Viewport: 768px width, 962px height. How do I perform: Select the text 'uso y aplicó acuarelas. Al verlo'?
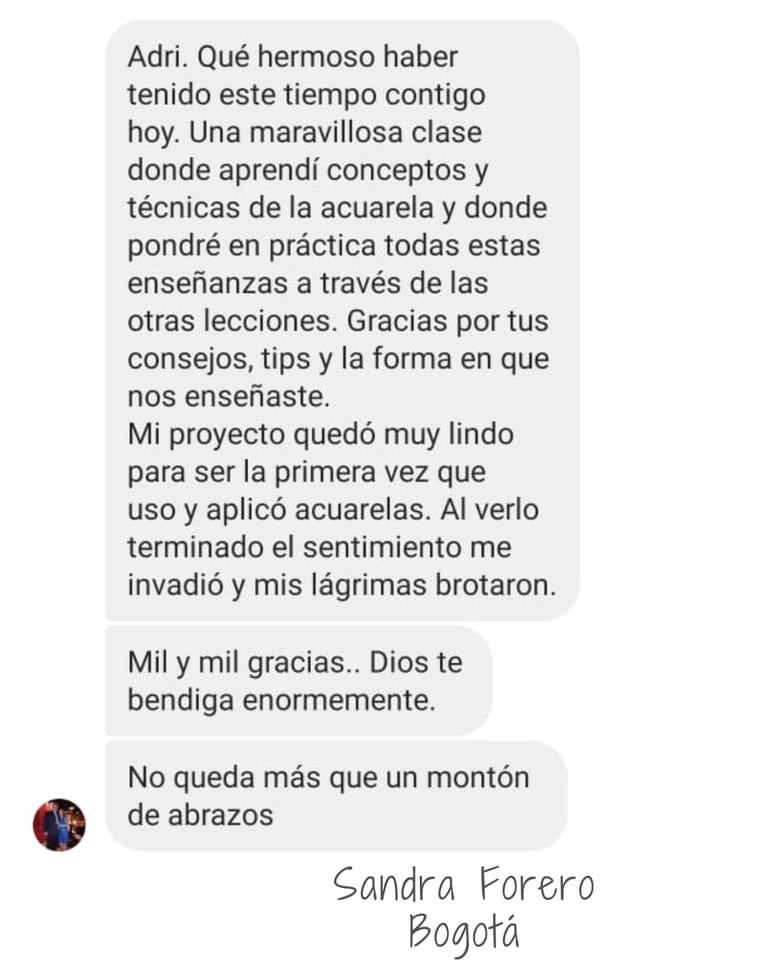(333, 511)
